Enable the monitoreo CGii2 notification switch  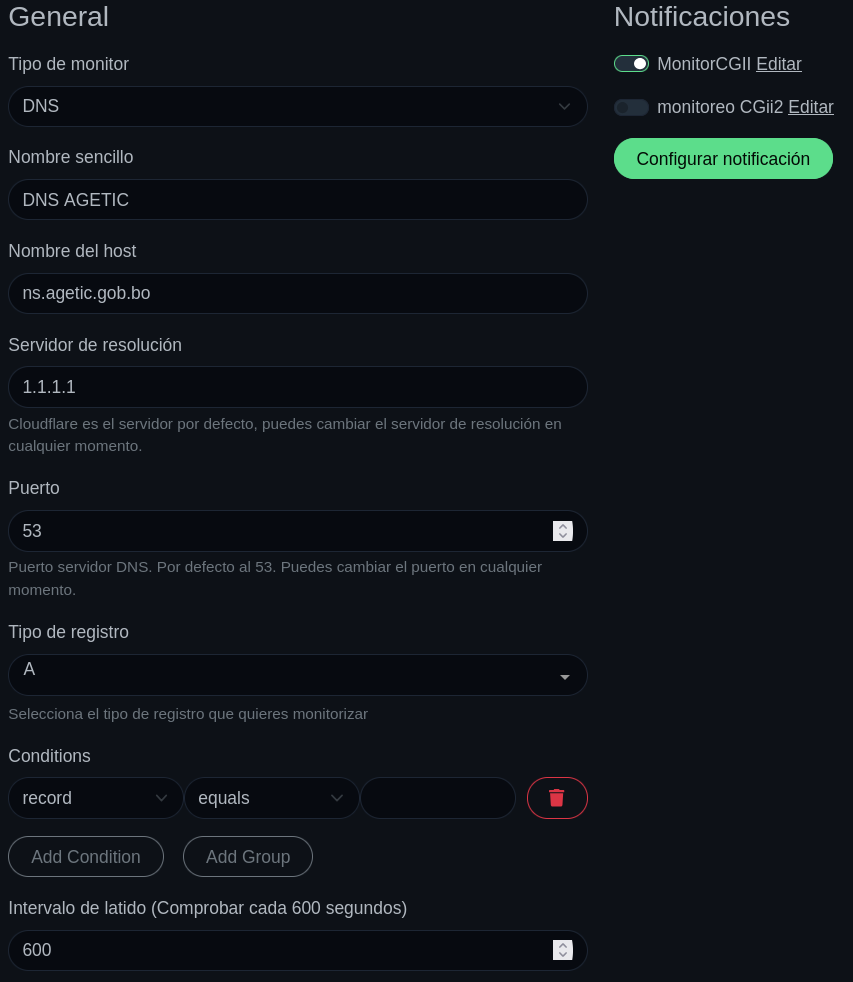pos(631,107)
